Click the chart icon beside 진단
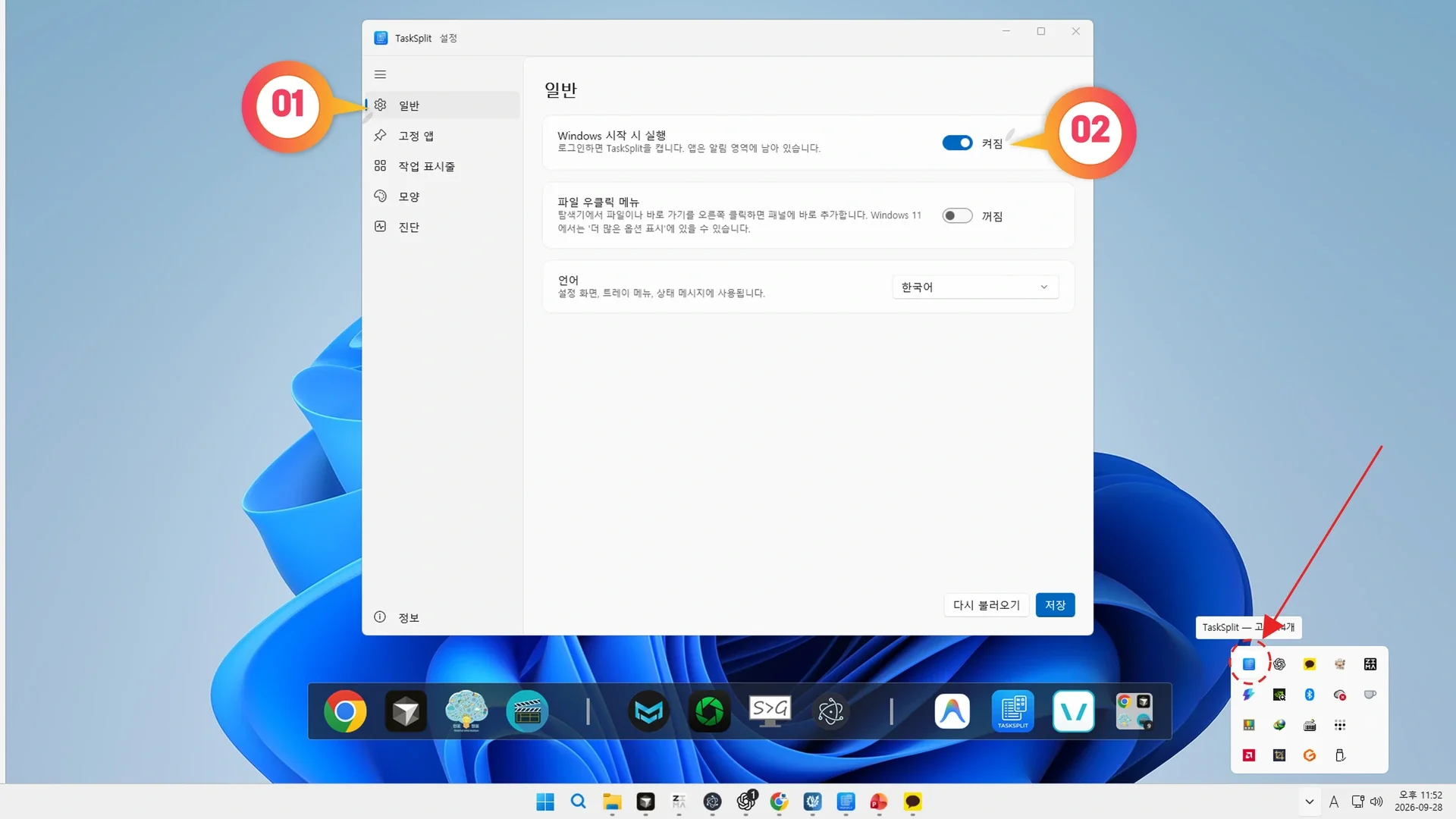 click(x=380, y=226)
